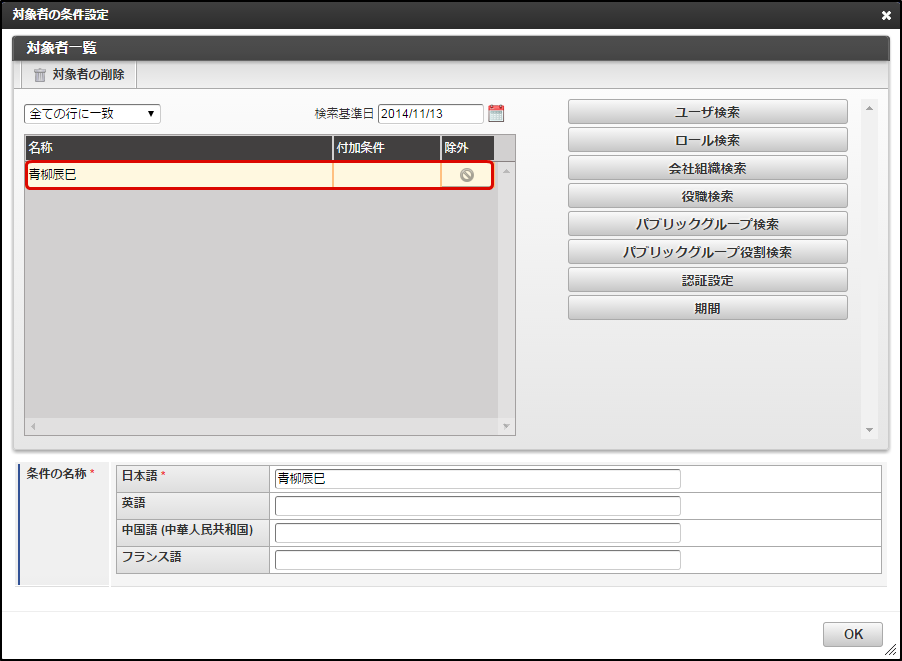
Task: Select the 青柳辰巳 name cell
Action: tap(179, 175)
